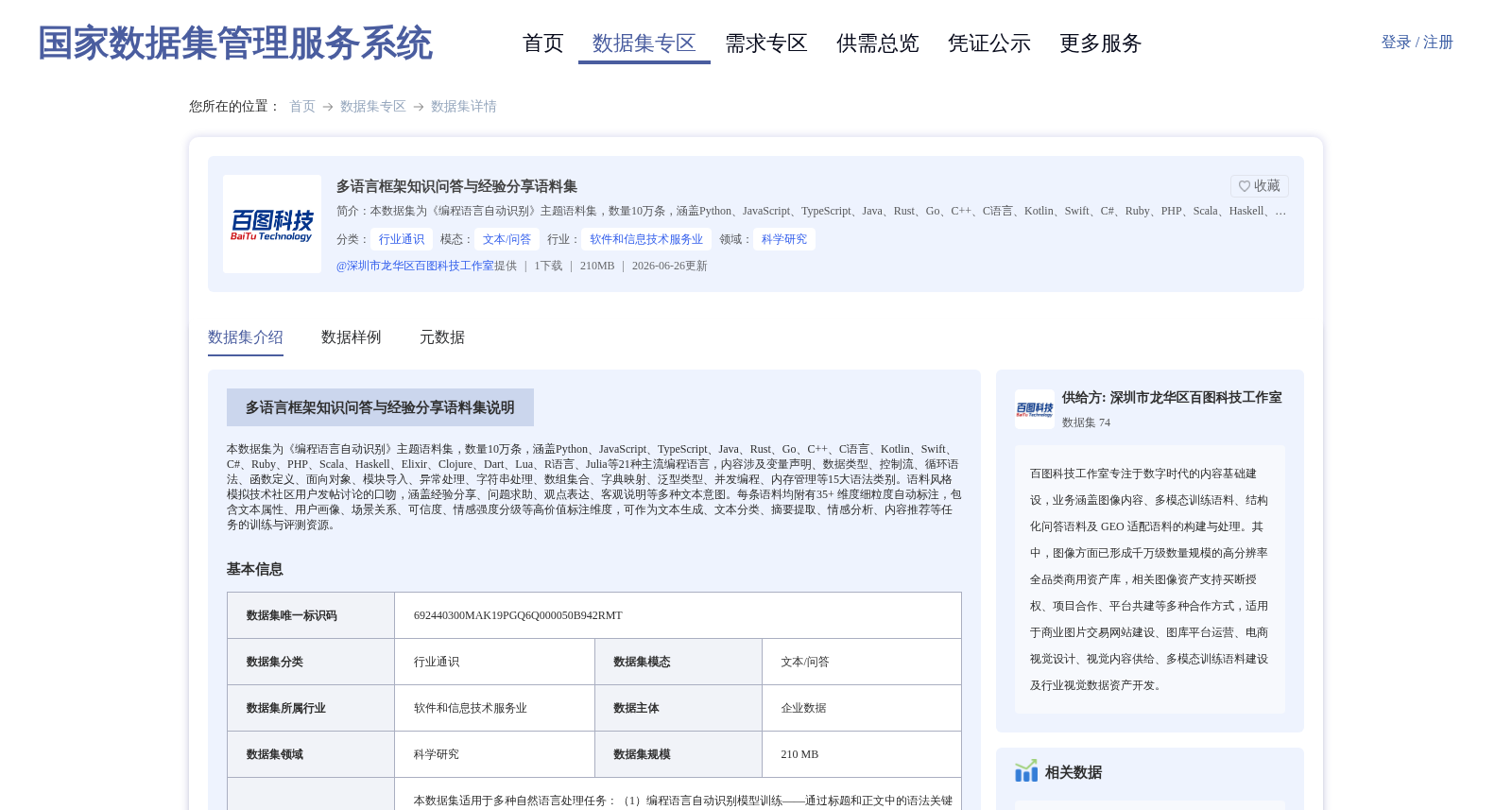Click the 数据集 74 count text

[1086, 422]
